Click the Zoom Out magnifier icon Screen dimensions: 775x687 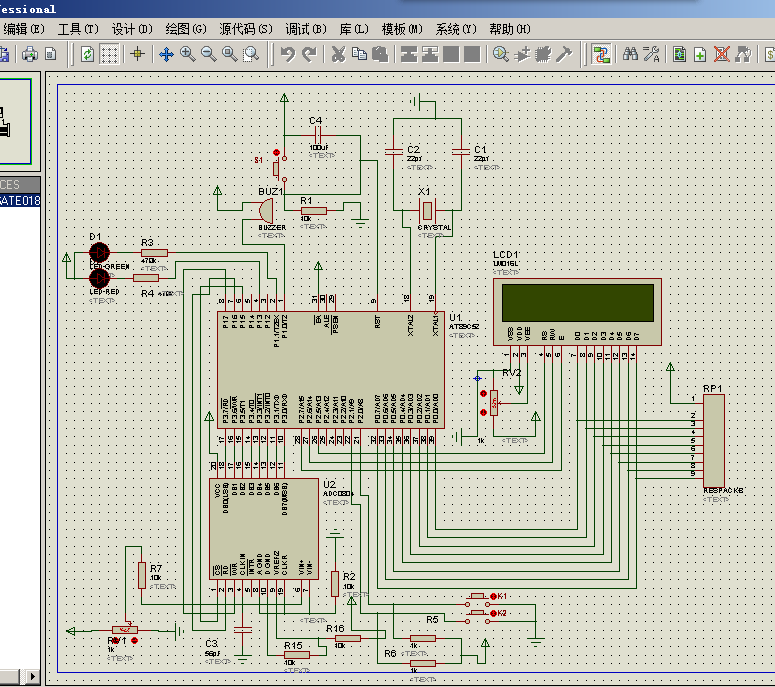point(208,54)
